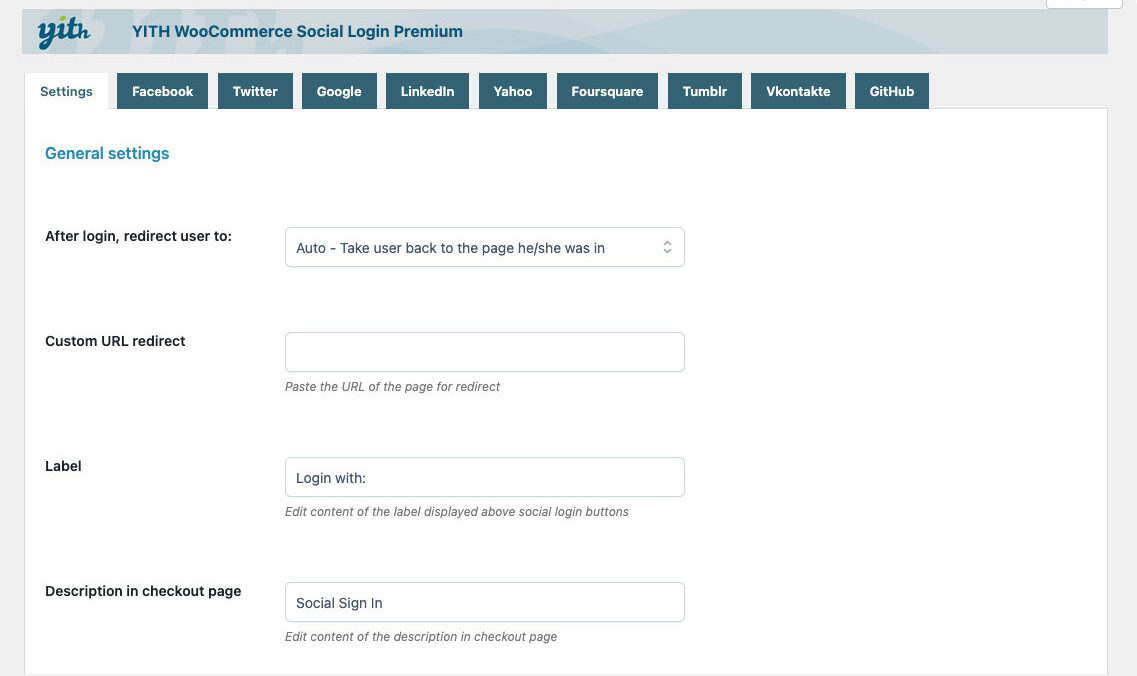Click the 'Description in checkout page' label

point(143,591)
